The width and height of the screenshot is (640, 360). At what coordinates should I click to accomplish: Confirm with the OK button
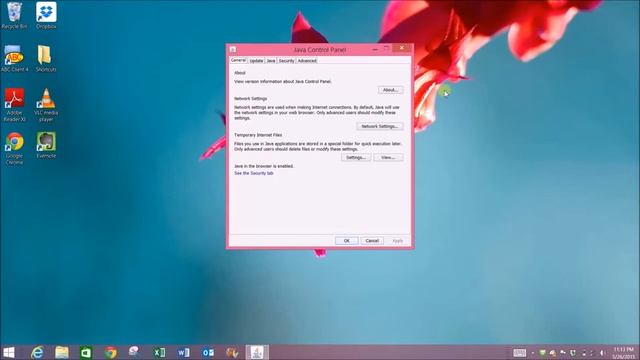click(347, 240)
